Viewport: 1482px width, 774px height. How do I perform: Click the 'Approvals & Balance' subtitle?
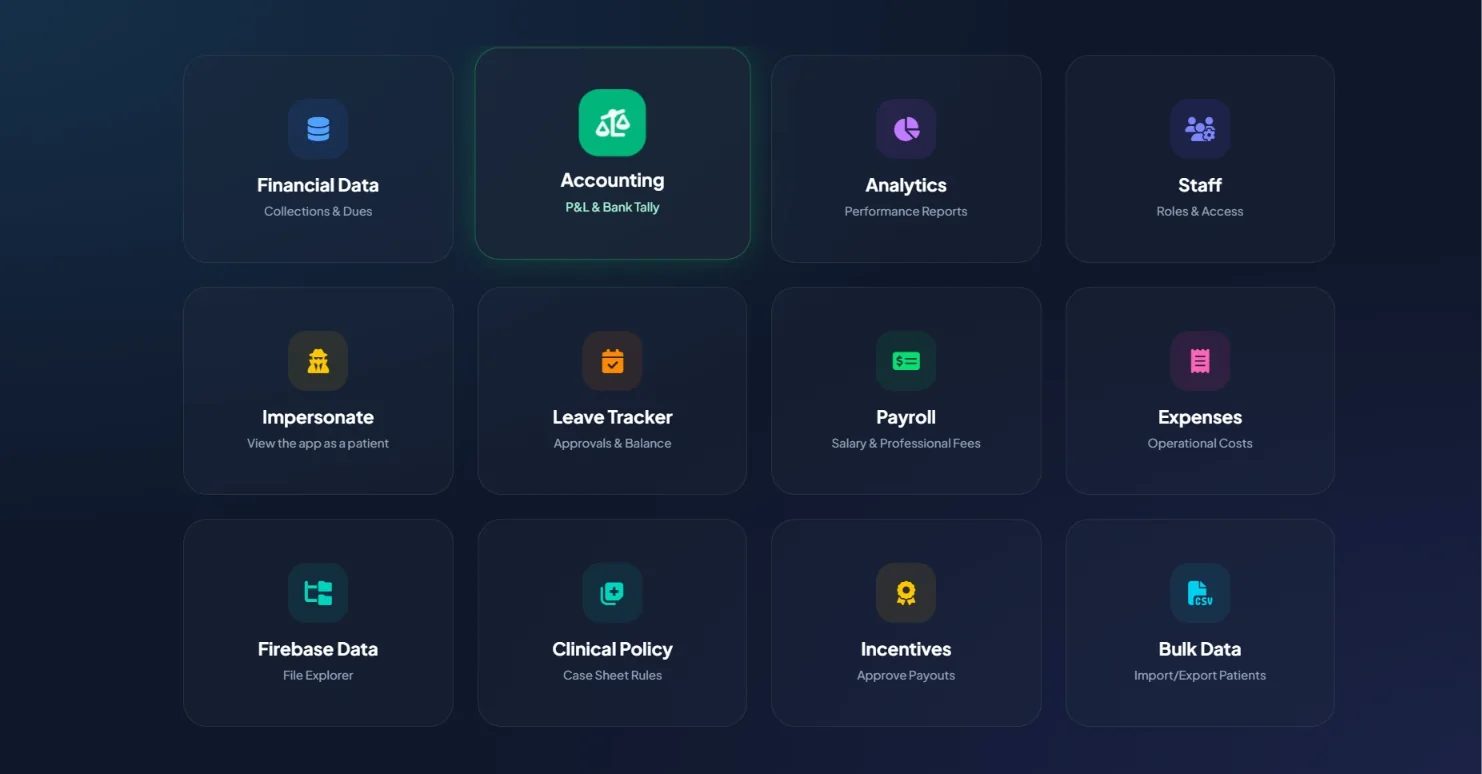click(x=612, y=443)
